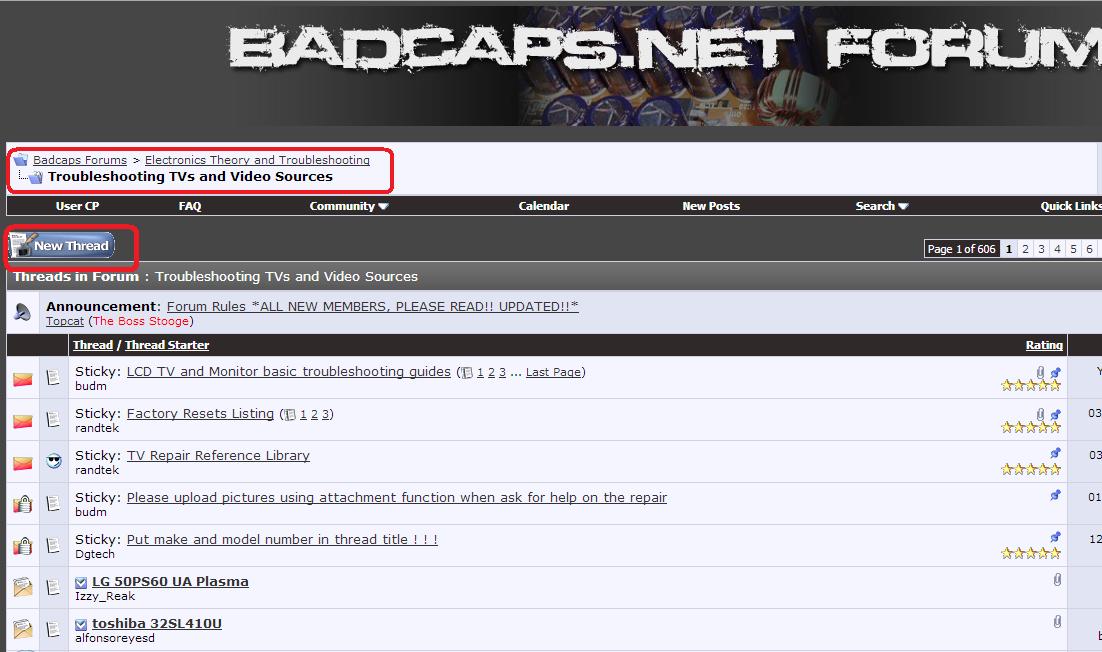Viewport: 1102px width, 652px height.
Task: Open page 3 of LCD TV troubleshooting guides thread
Action: click(x=503, y=372)
